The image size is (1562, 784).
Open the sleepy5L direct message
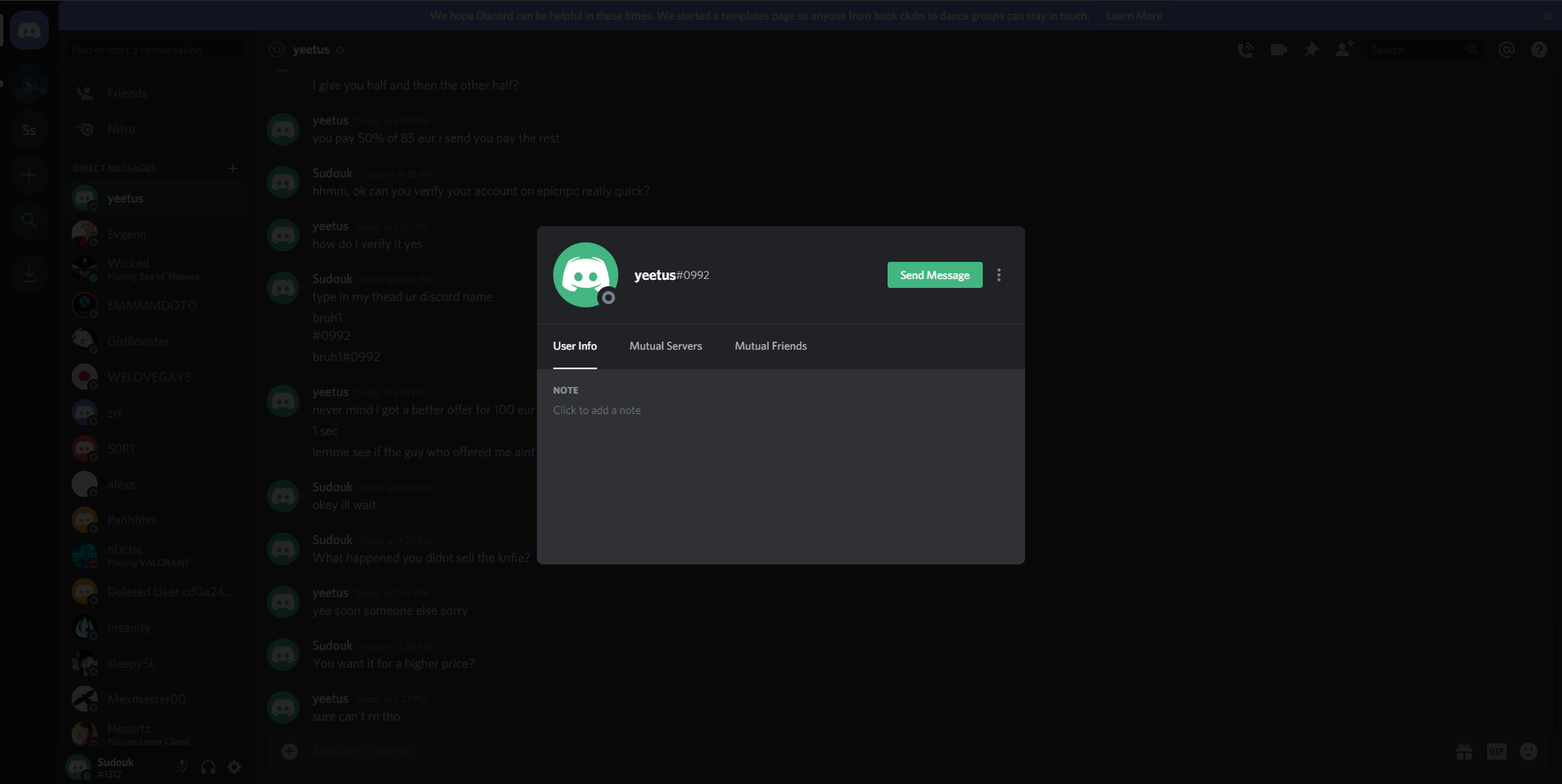(x=156, y=664)
